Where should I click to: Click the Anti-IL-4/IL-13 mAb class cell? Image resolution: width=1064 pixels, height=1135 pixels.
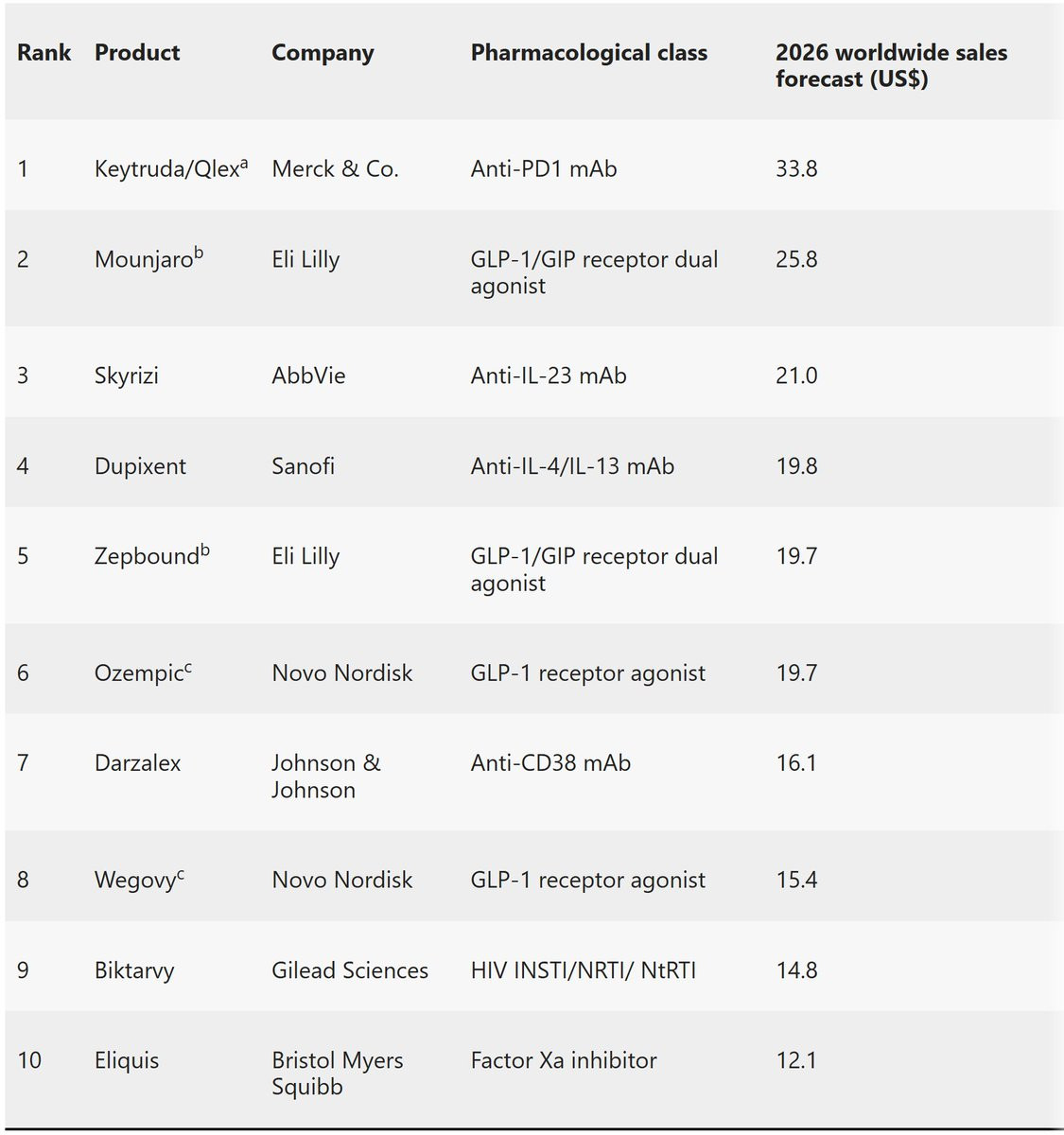pyautogui.click(x=572, y=466)
